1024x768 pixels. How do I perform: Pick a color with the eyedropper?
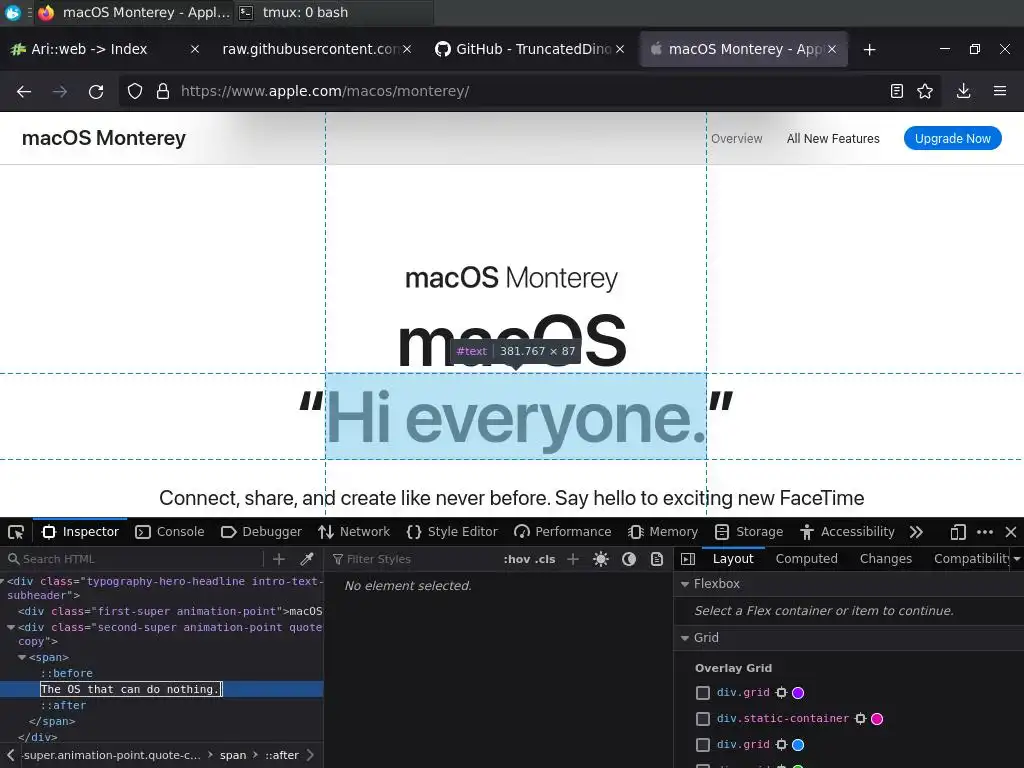pos(307,559)
